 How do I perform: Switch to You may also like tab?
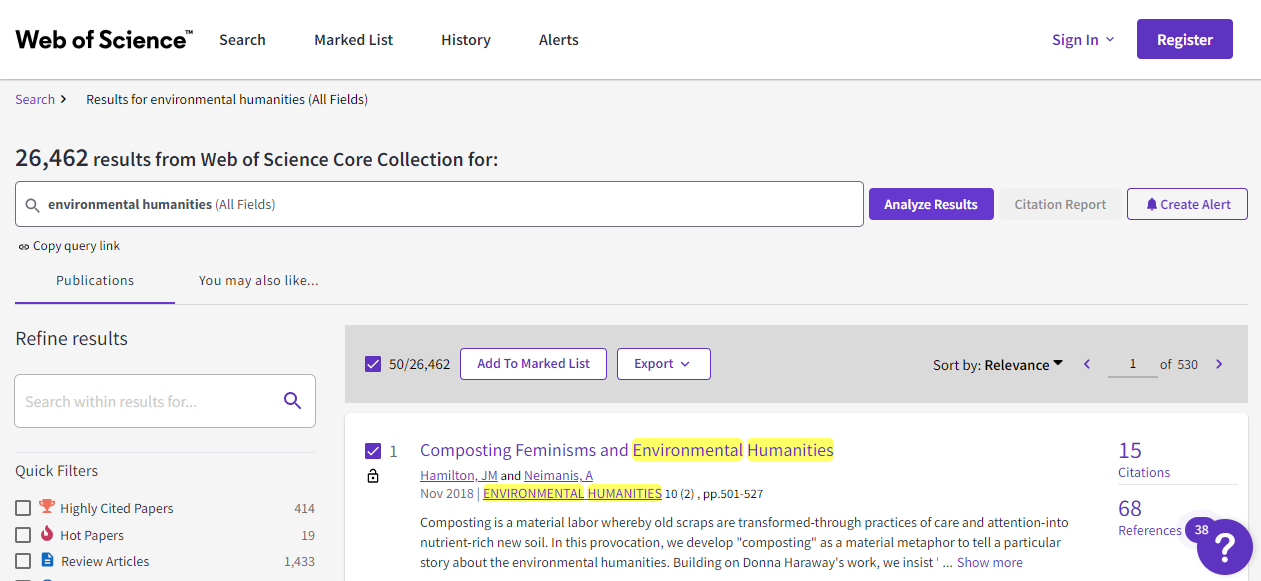click(259, 281)
